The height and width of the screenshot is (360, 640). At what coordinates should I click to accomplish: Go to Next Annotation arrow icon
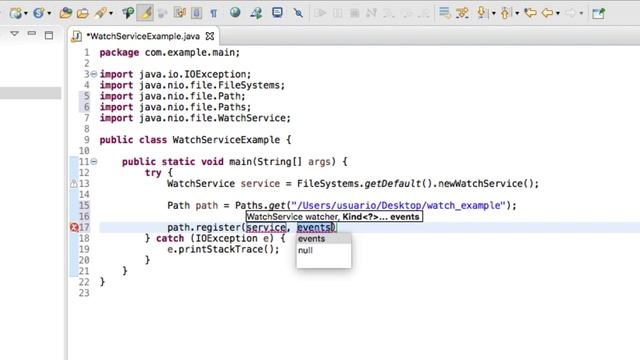click(482, 13)
